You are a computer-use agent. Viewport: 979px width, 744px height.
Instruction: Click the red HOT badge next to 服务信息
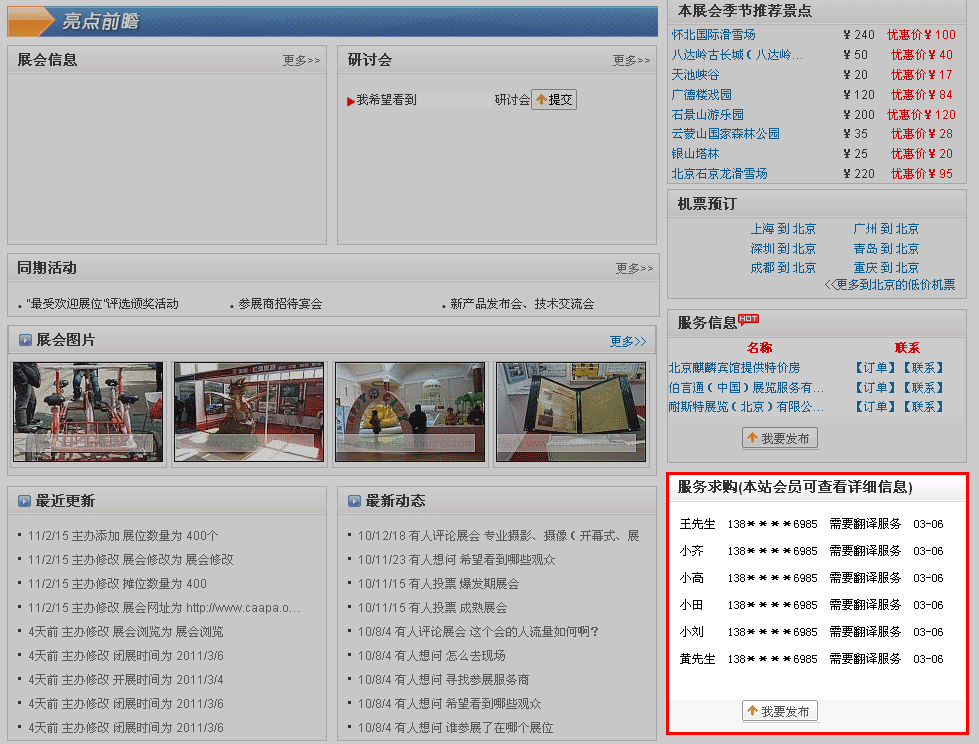coord(748,319)
